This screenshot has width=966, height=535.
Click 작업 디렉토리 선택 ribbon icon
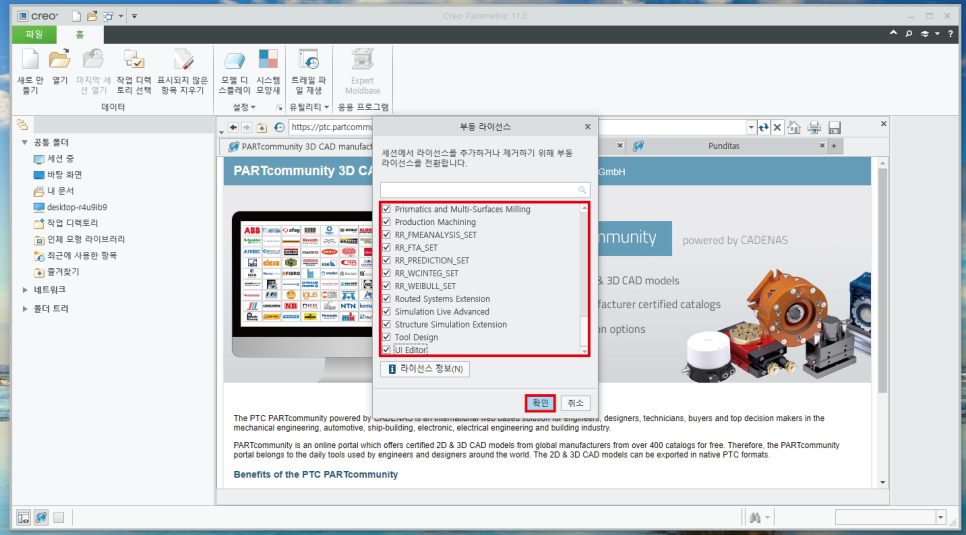pos(134,71)
